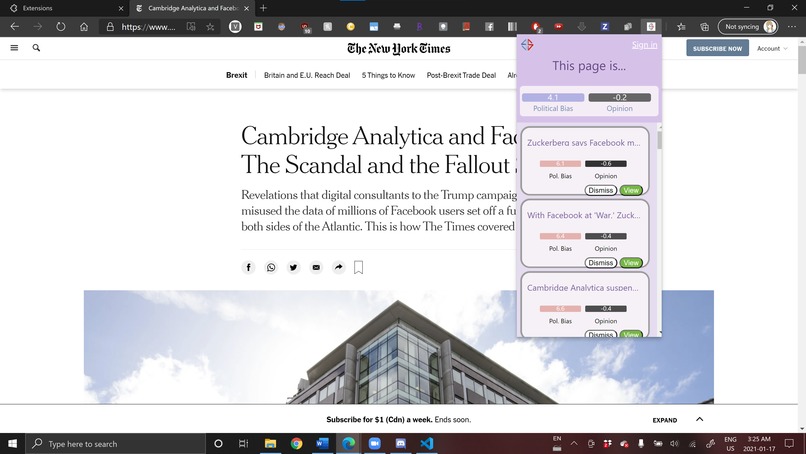Click Sign in in the extension popup

point(644,45)
